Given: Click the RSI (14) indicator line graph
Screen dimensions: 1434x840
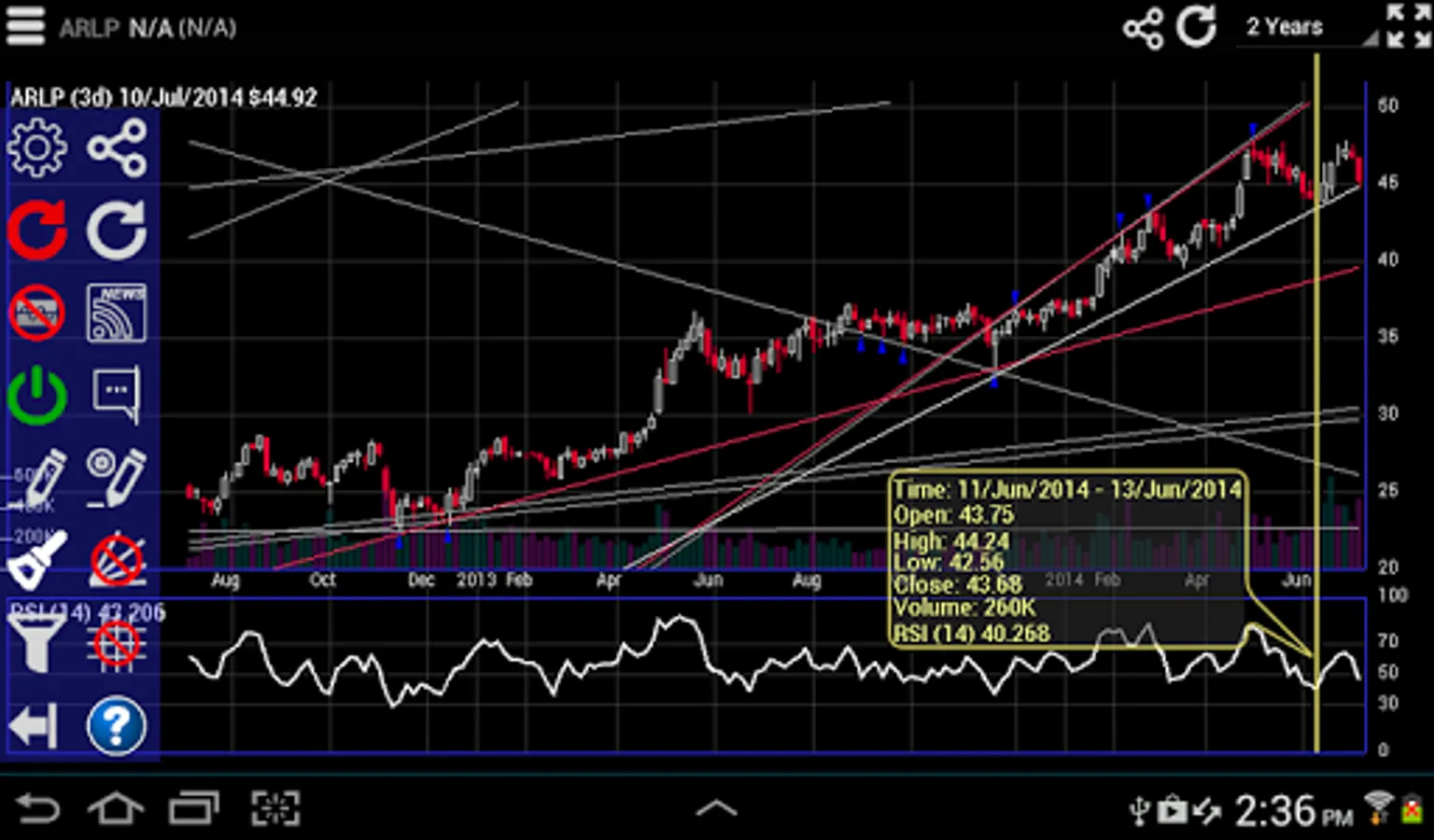Looking at the screenshot, I should (x=775, y=661).
